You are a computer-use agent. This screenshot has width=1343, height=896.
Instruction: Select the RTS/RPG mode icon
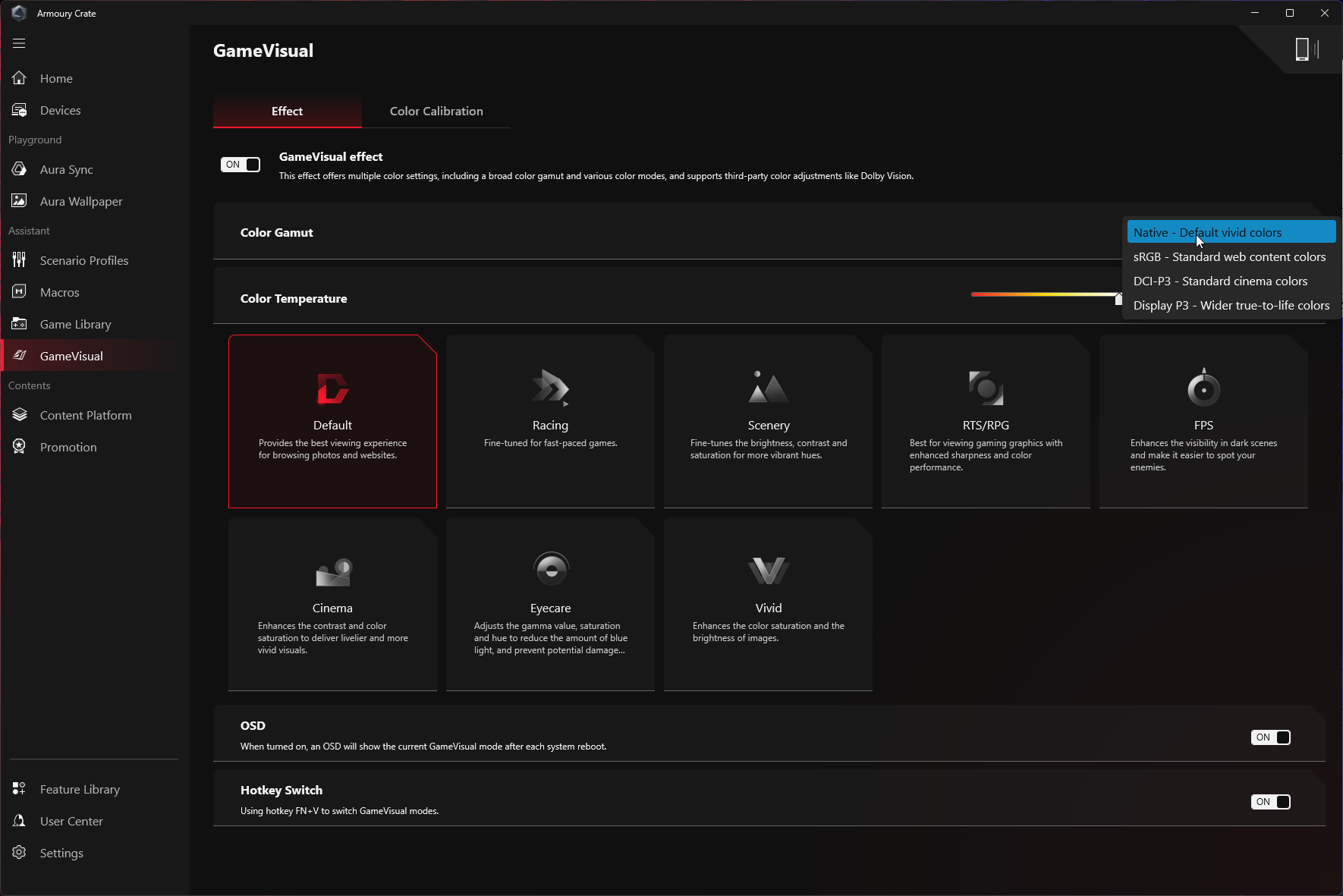click(x=986, y=388)
